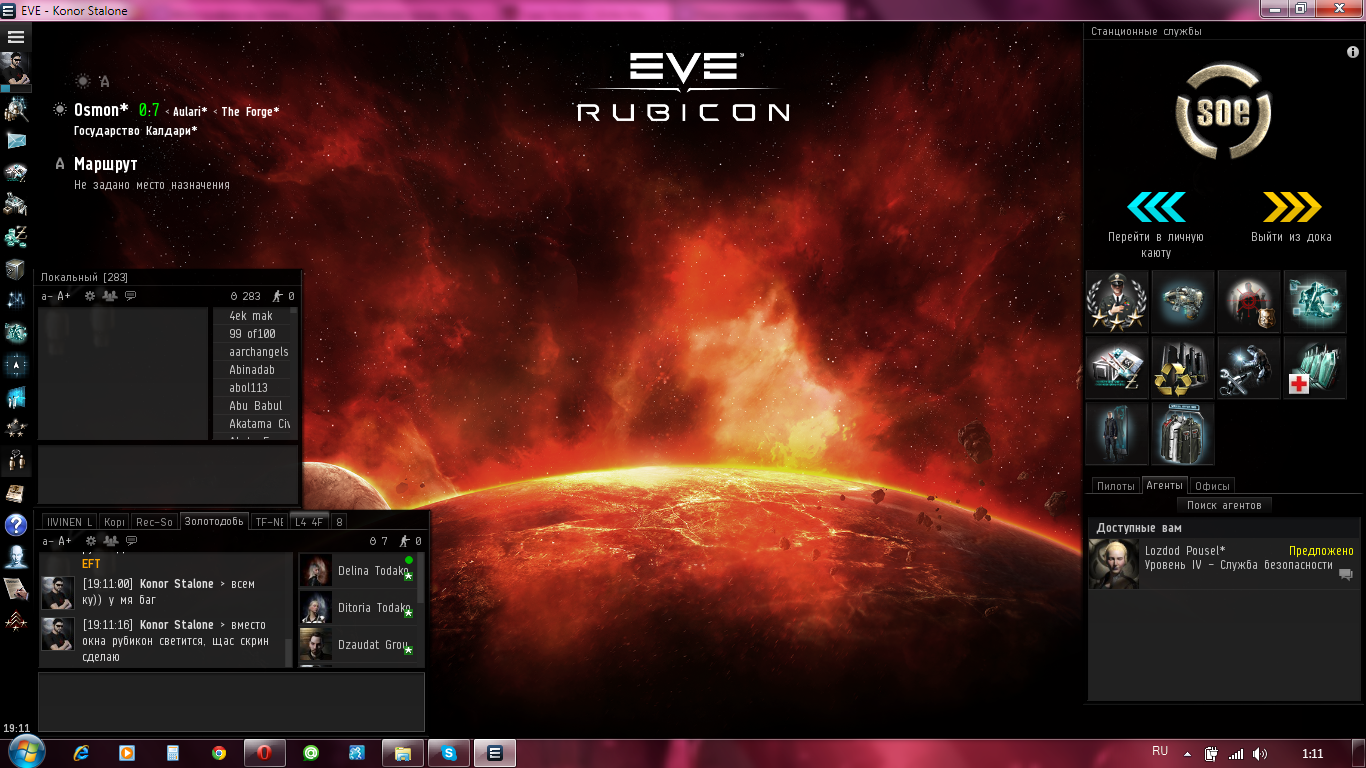
Task: Click Osmon* system name link
Action: click(101, 110)
